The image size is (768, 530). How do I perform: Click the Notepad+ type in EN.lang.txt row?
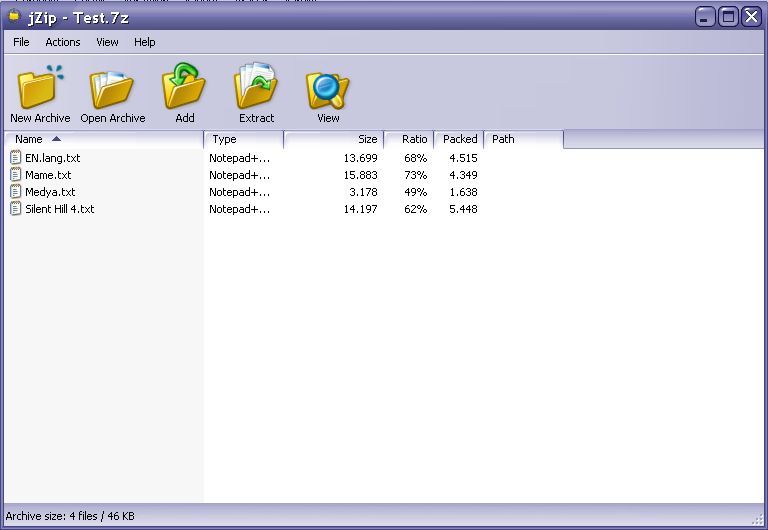240,158
